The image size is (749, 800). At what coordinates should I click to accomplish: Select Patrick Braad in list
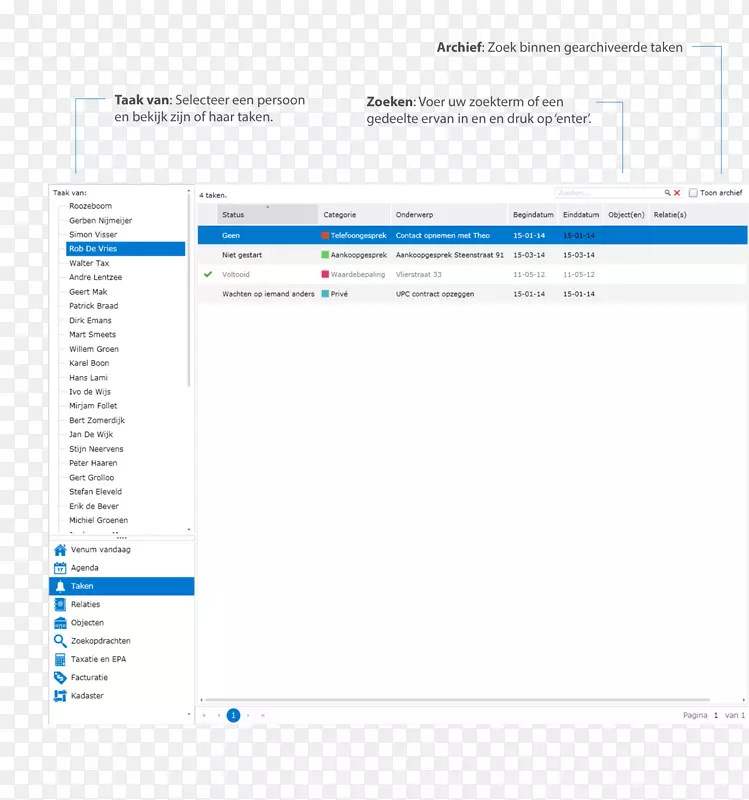(x=93, y=306)
